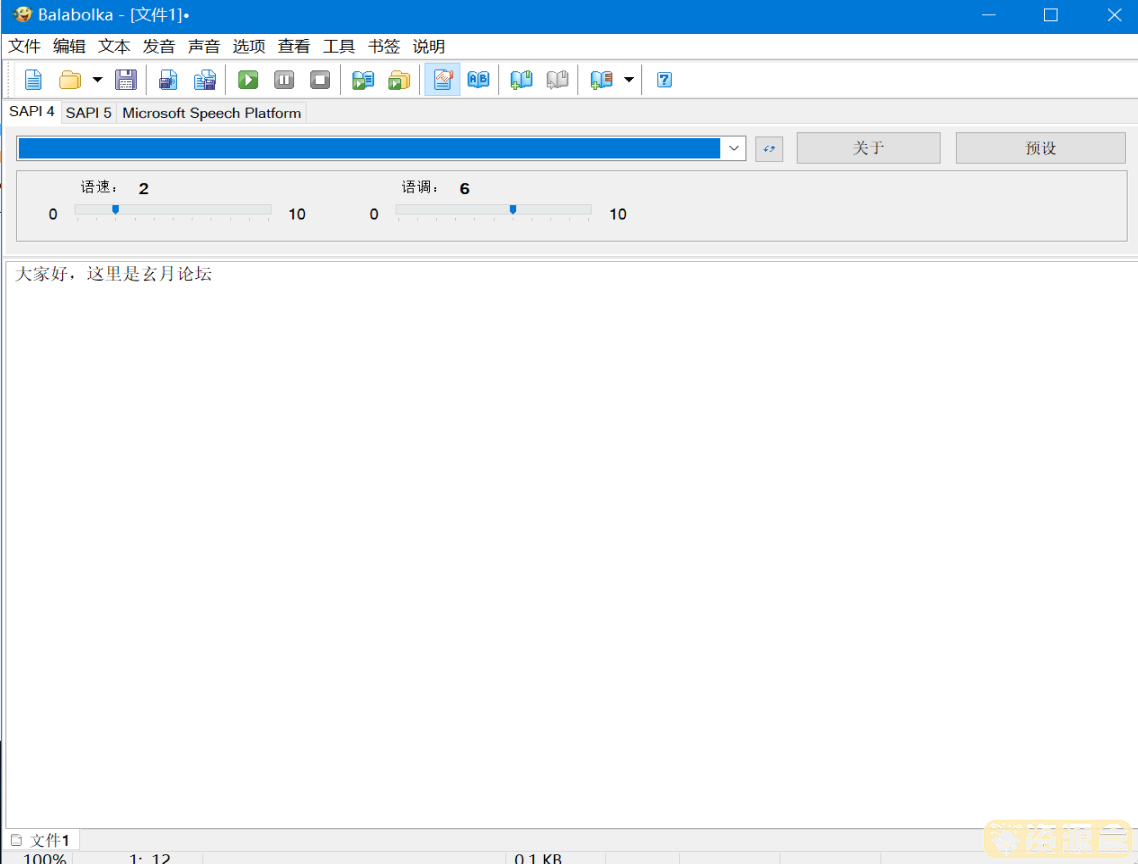Click the 预设 button

[1040, 148]
